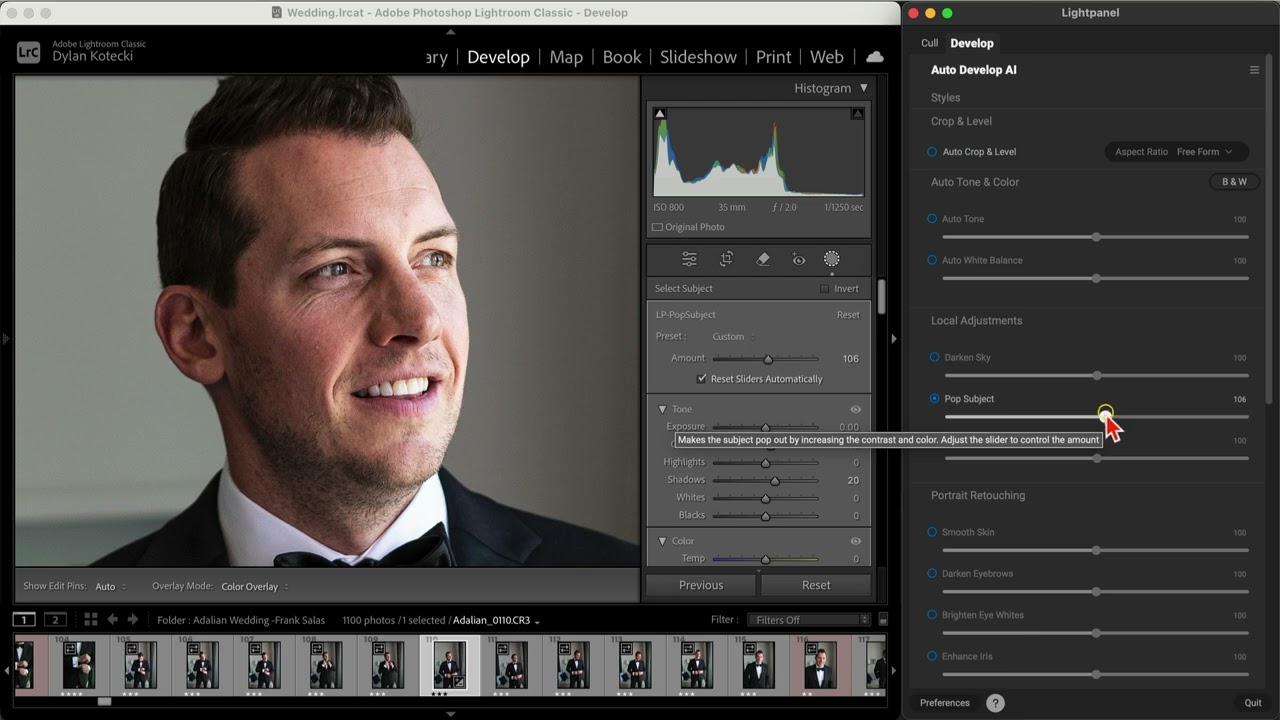Open the Masking tool circle icon
This screenshot has width=1280, height=720.
[831, 259]
